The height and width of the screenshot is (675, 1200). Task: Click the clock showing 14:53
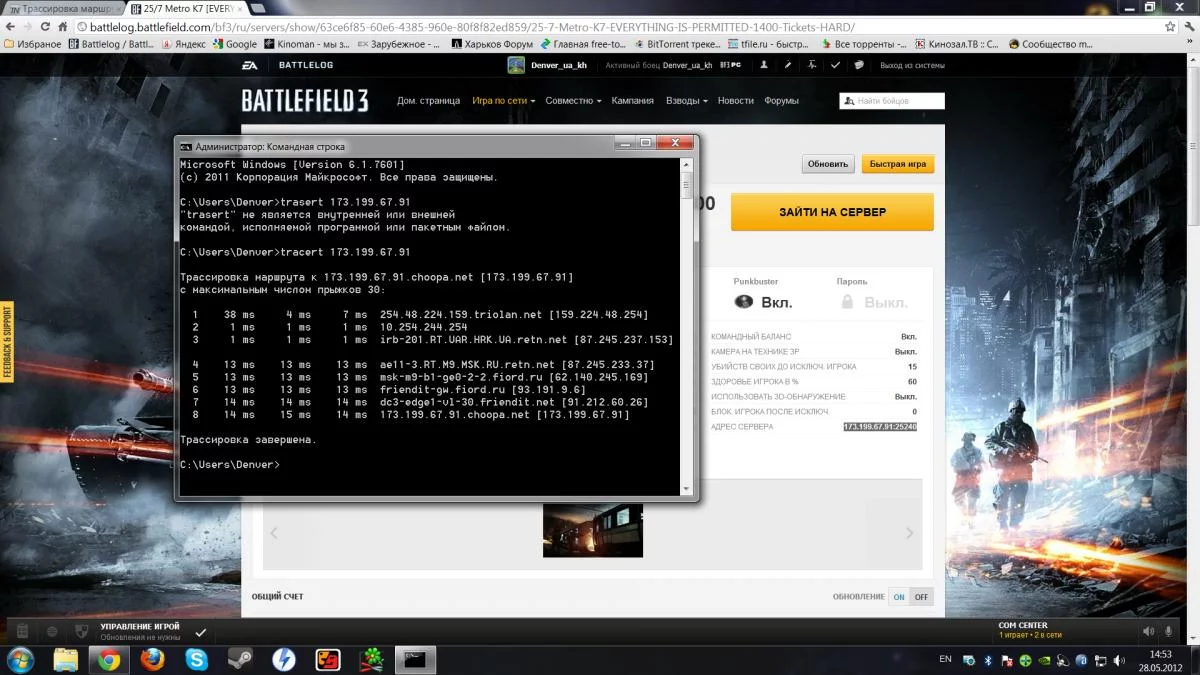tap(1160, 654)
